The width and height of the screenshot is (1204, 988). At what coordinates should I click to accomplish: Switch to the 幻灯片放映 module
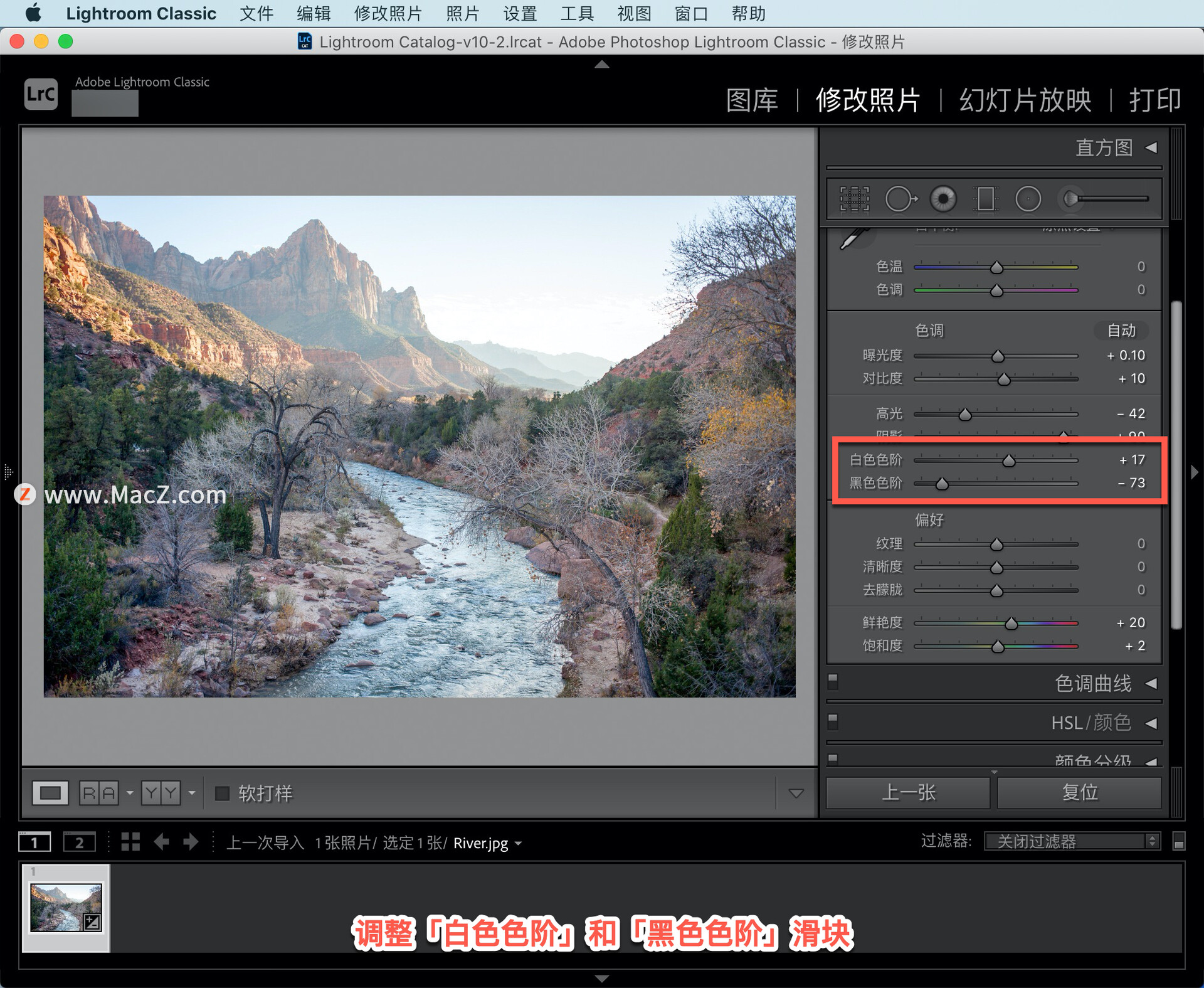click(1025, 100)
